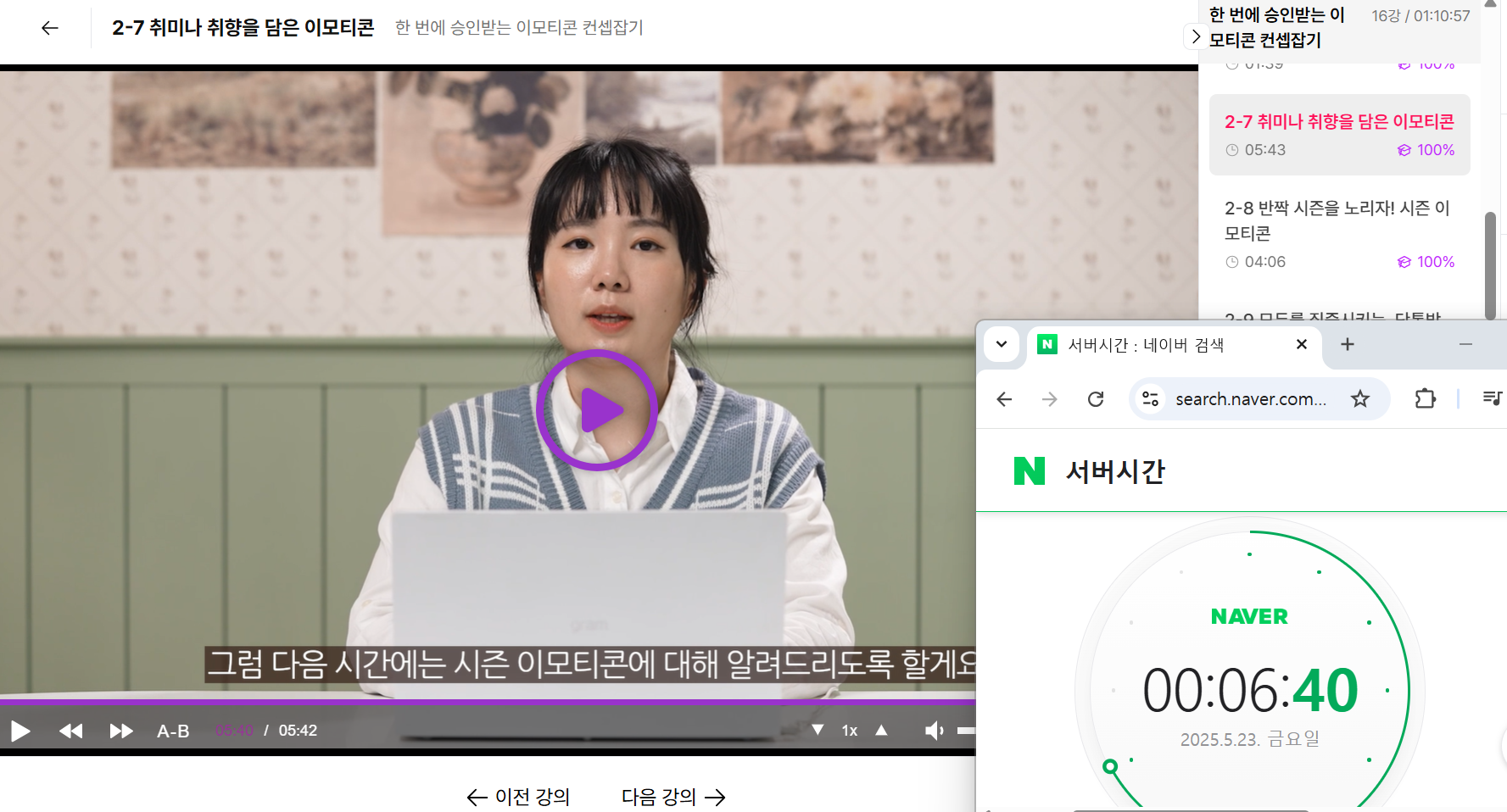
Task: Increase playback speed with the up triangle
Action: pos(881,730)
